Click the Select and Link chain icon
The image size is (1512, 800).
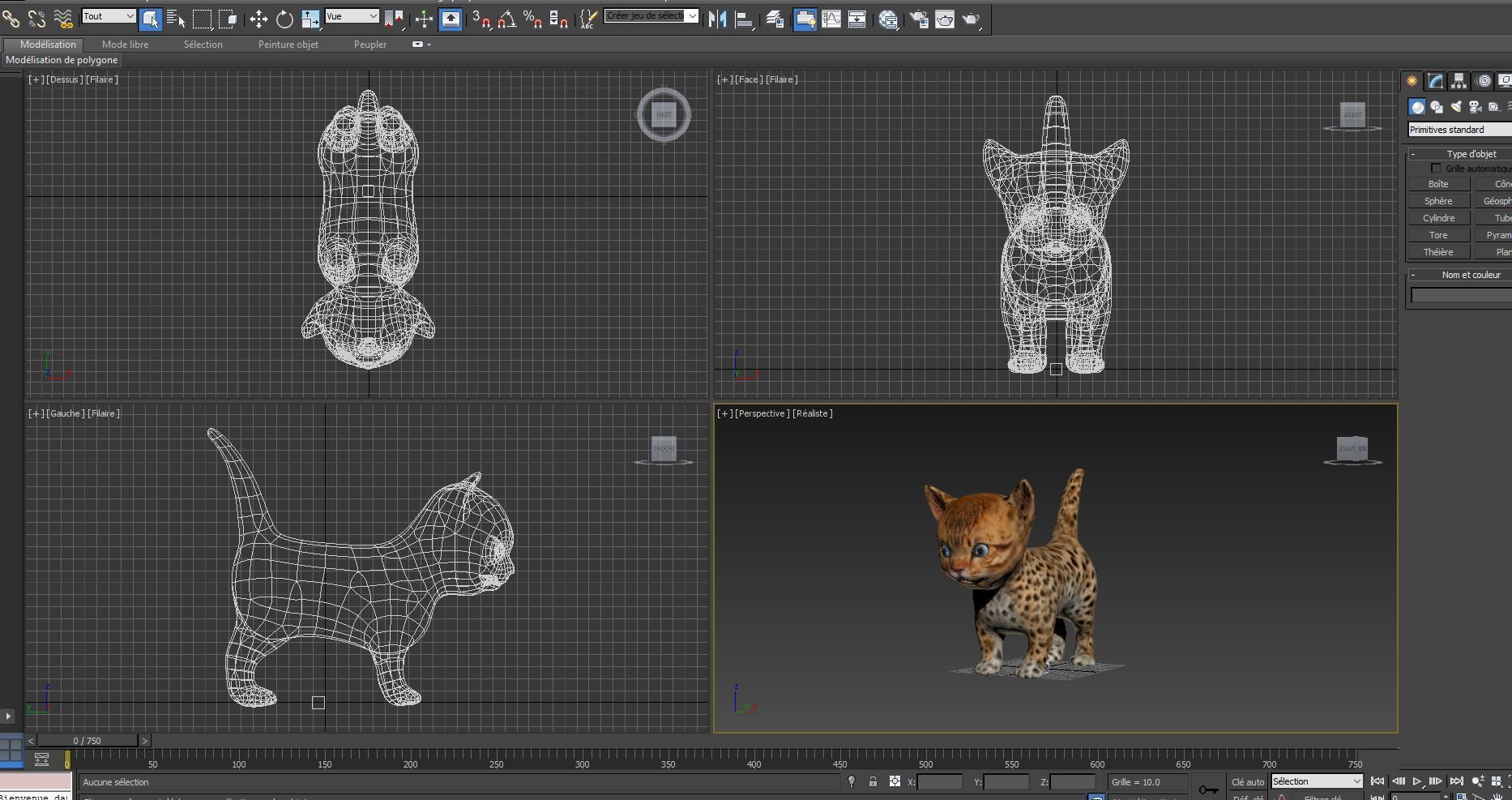tap(11, 18)
